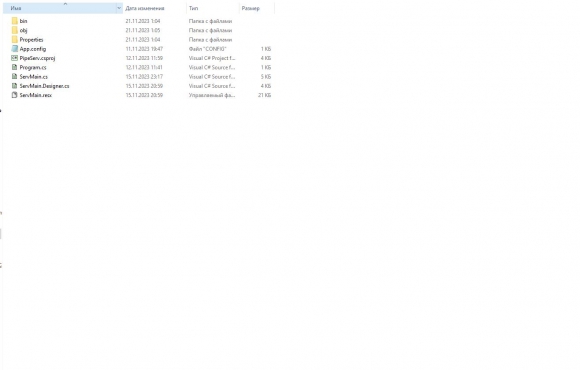Click the ServMain.Designer.cs file icon
This screenshot has height=370, width=580.
pos(14,85)
